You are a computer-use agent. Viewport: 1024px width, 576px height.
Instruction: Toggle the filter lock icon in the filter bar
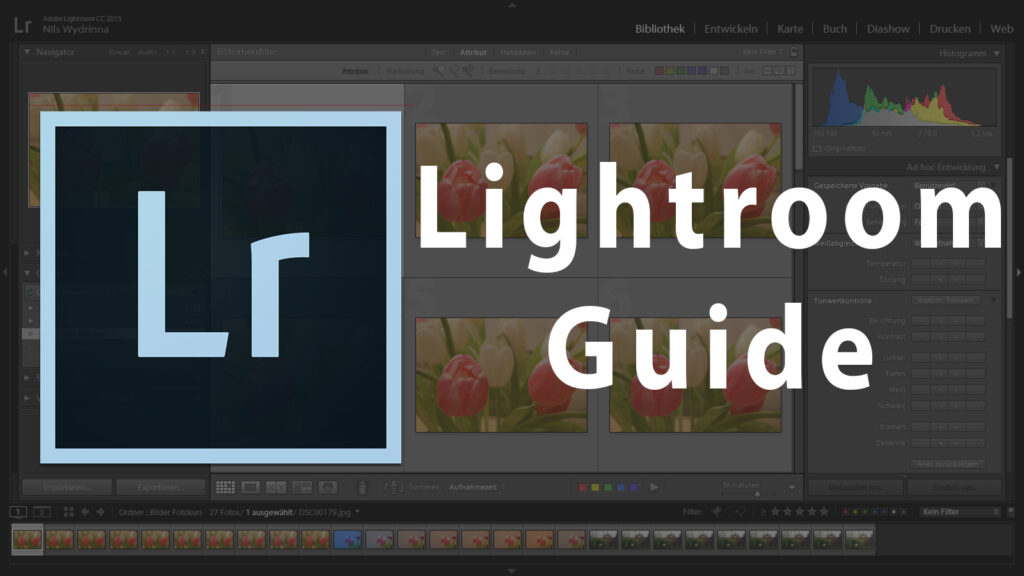(794, 52)
